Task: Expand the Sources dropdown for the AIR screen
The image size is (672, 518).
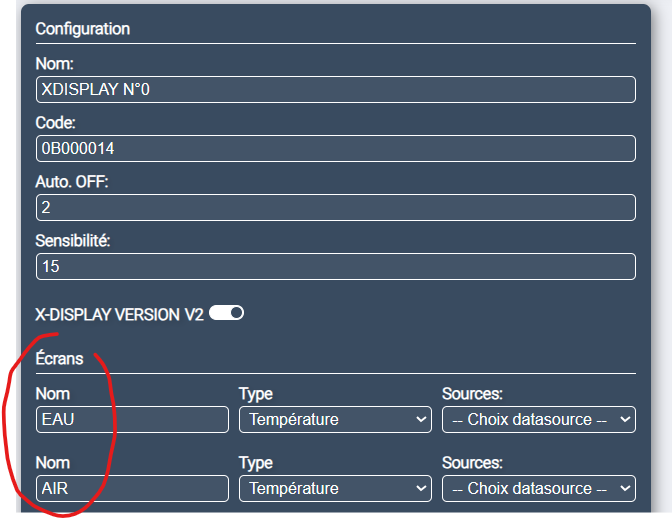Action: [538, 489]
